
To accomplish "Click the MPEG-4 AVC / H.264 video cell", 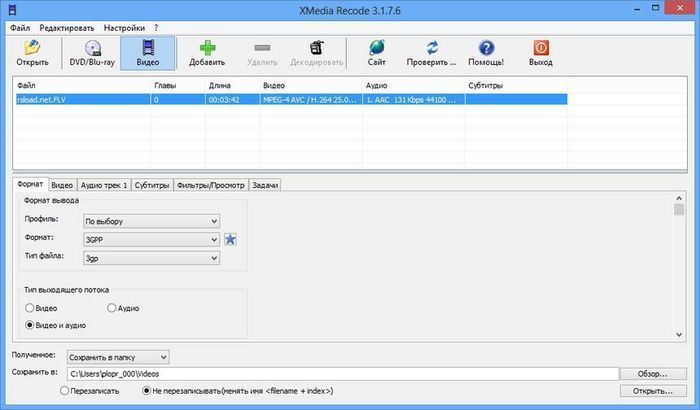I will tap(312, 99).
